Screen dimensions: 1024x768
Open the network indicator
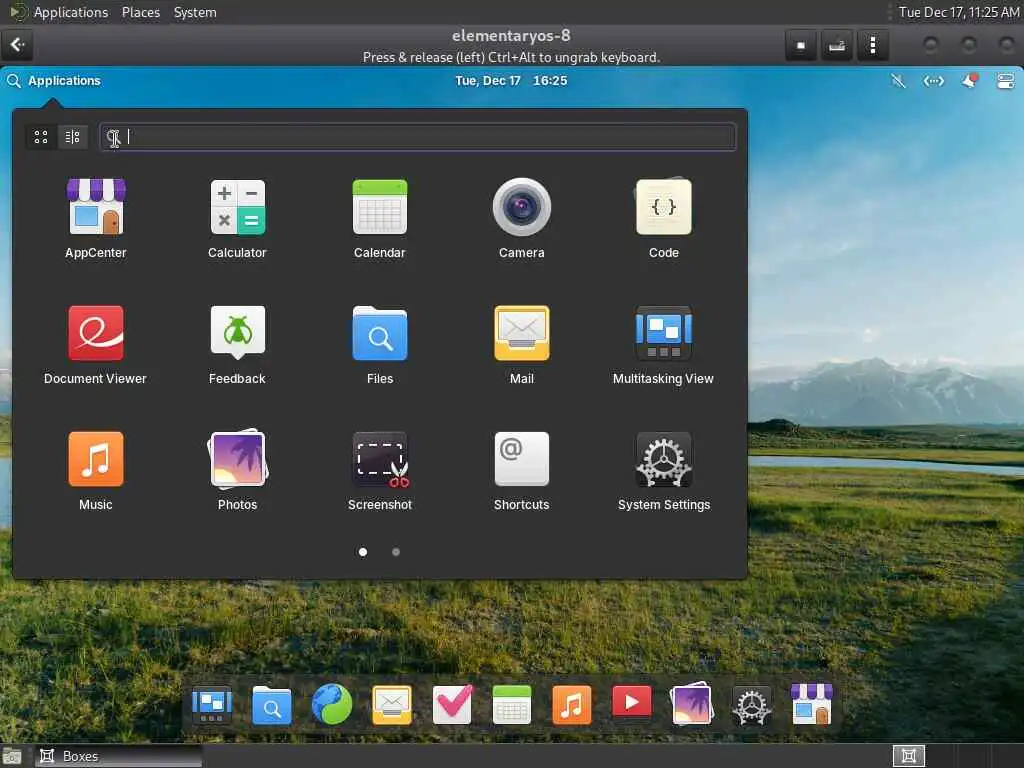[x=934, y=81]
